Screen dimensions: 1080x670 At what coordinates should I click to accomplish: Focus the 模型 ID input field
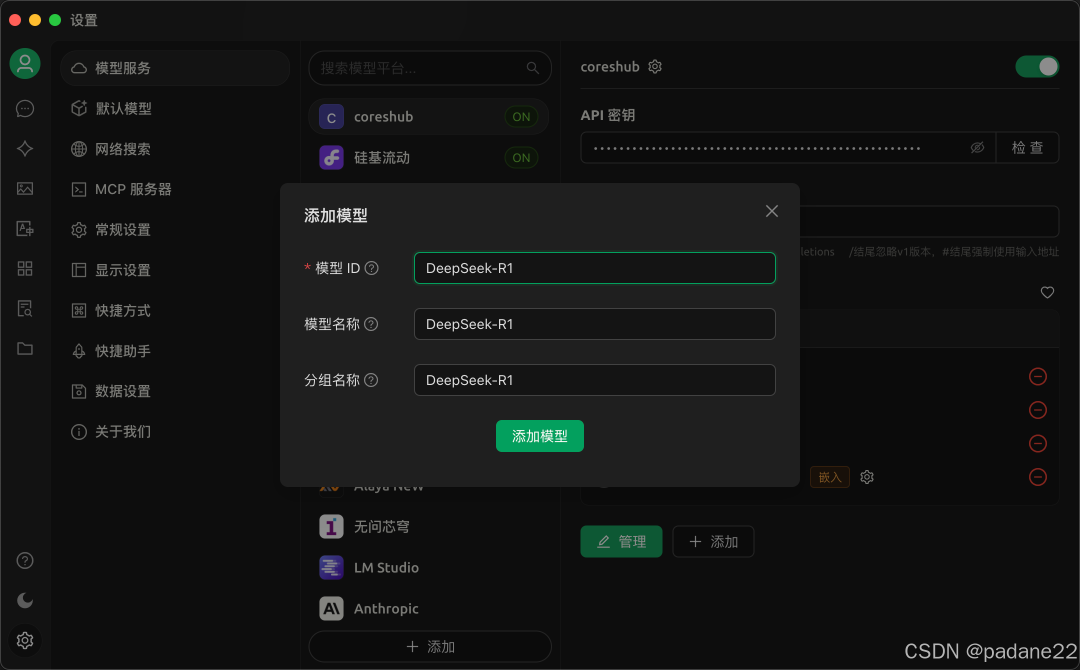(594, 269)
